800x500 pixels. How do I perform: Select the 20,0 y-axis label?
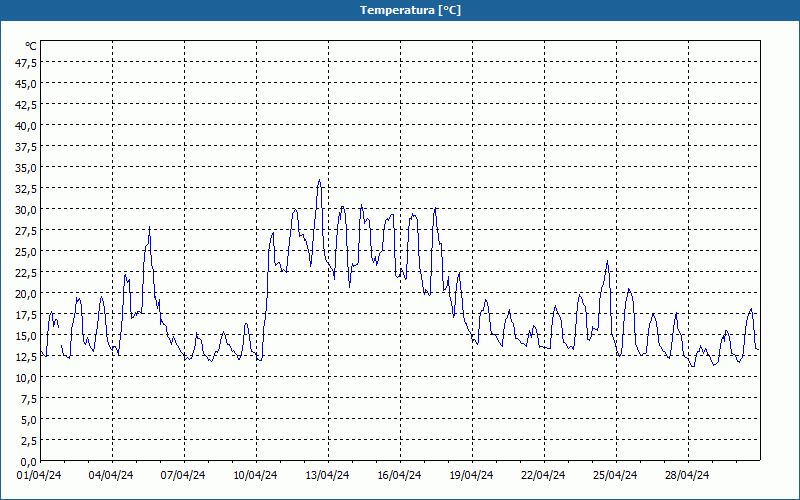click(x=26, y=294)
